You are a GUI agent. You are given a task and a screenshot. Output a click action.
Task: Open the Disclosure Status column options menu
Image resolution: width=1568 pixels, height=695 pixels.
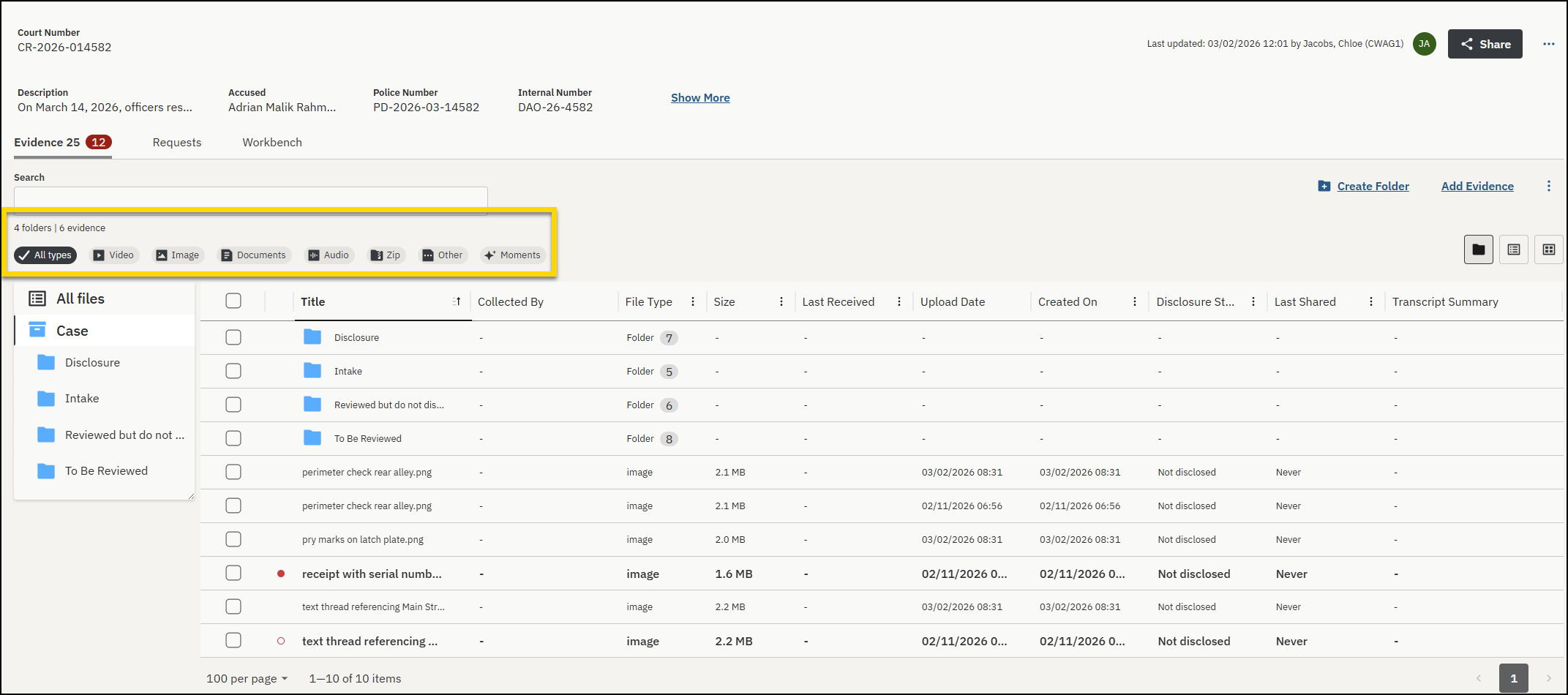[x=1253, y=301]
